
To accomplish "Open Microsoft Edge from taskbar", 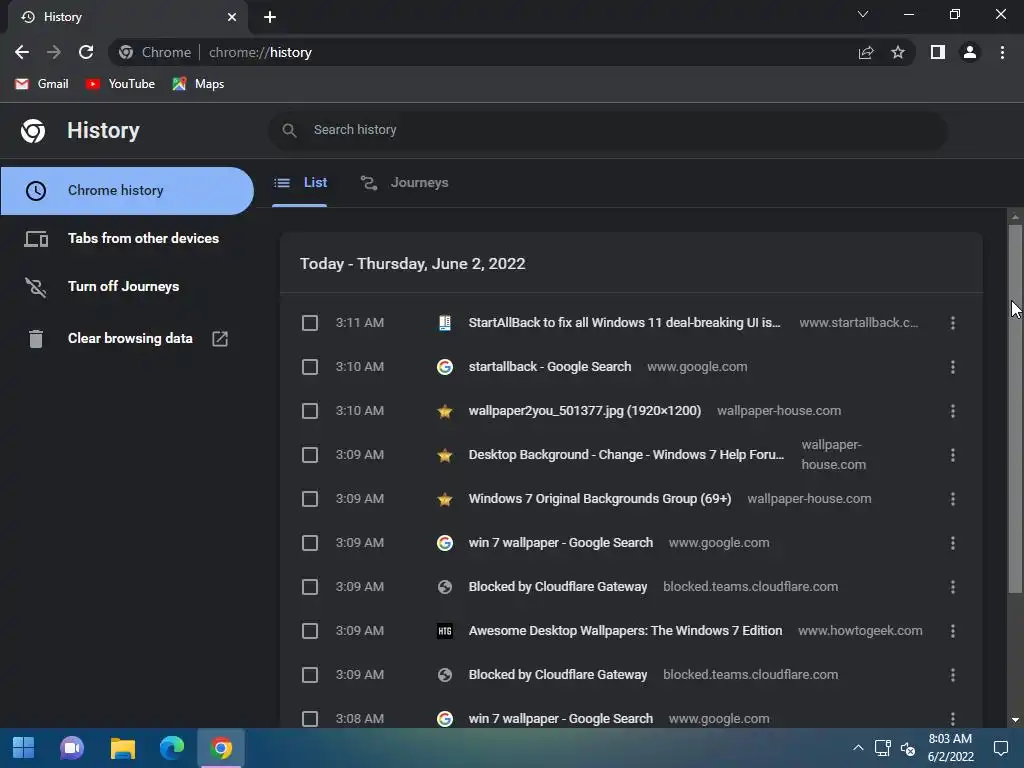I will pos(172,748).
